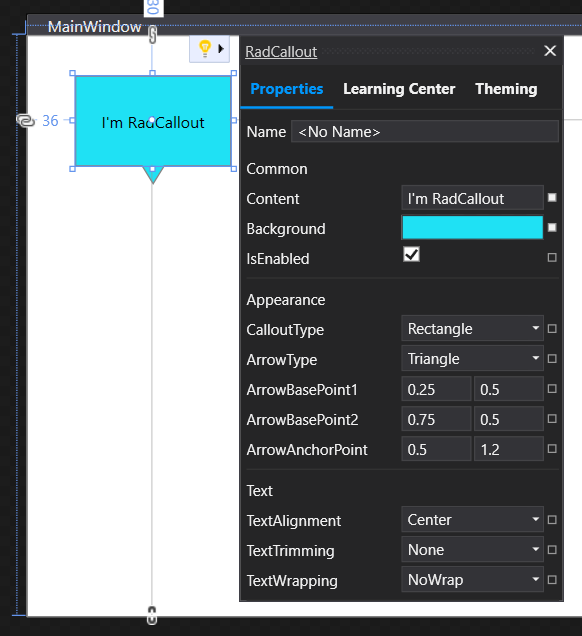Click the Content property marker square

[552, 198]
